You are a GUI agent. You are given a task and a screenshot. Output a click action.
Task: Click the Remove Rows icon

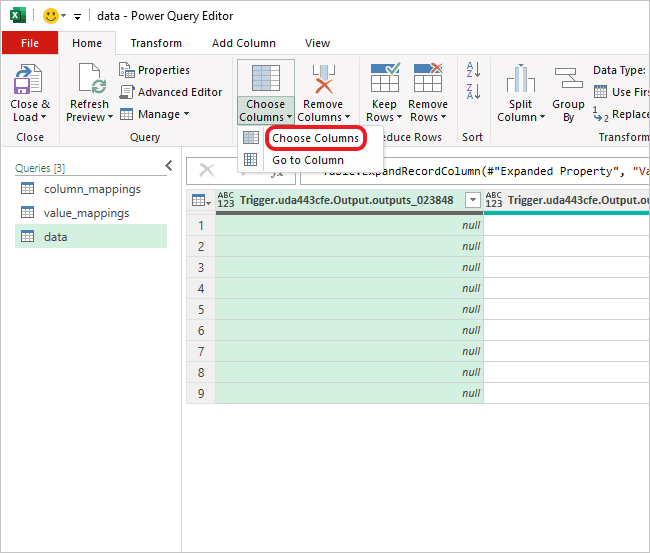(428, 78)
